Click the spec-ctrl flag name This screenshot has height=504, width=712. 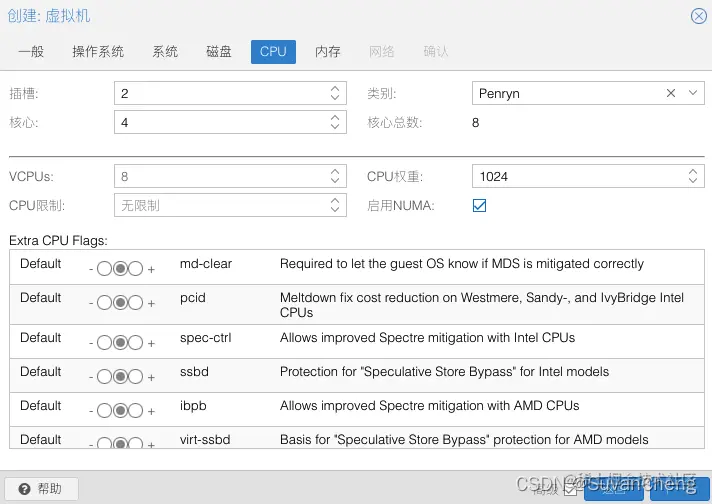(x=205, y=338)
